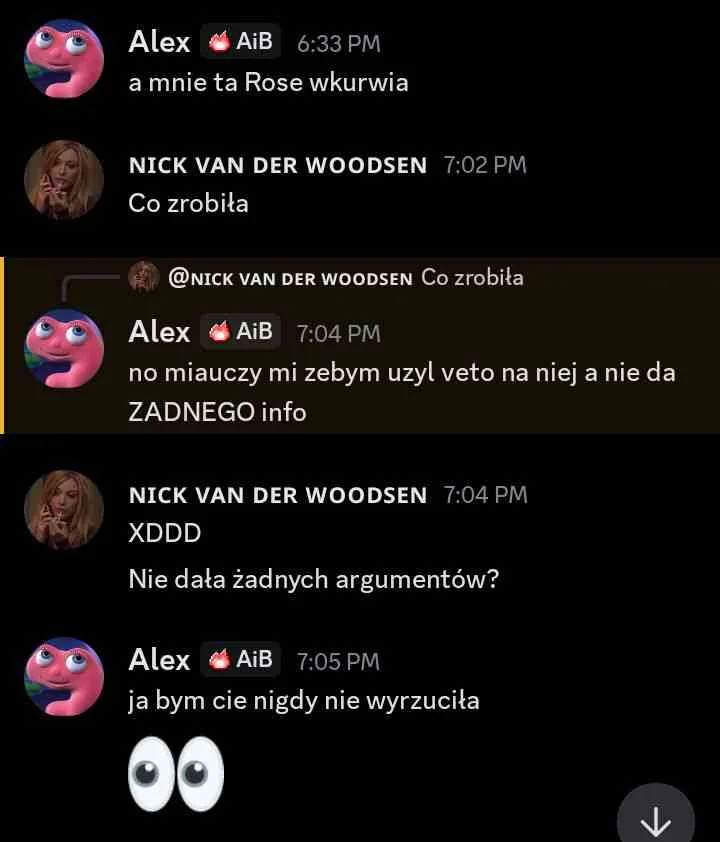This screenshot has width=720, height=842.
Task: Jump to replied message "Co zrobiła" preview
Action: pyautogui.click(x=472, y=278)
